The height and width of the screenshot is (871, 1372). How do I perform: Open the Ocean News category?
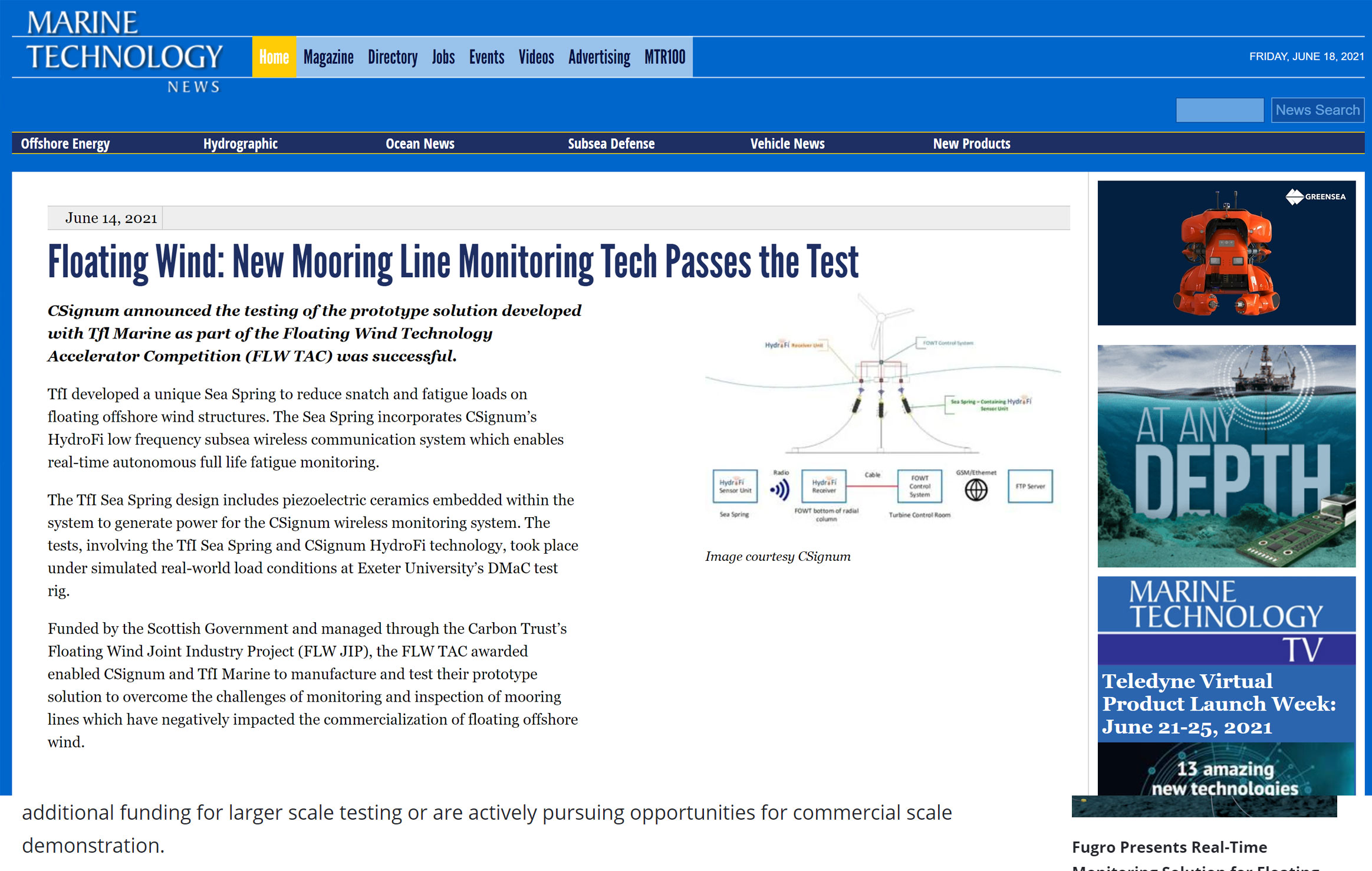[420, 144]
